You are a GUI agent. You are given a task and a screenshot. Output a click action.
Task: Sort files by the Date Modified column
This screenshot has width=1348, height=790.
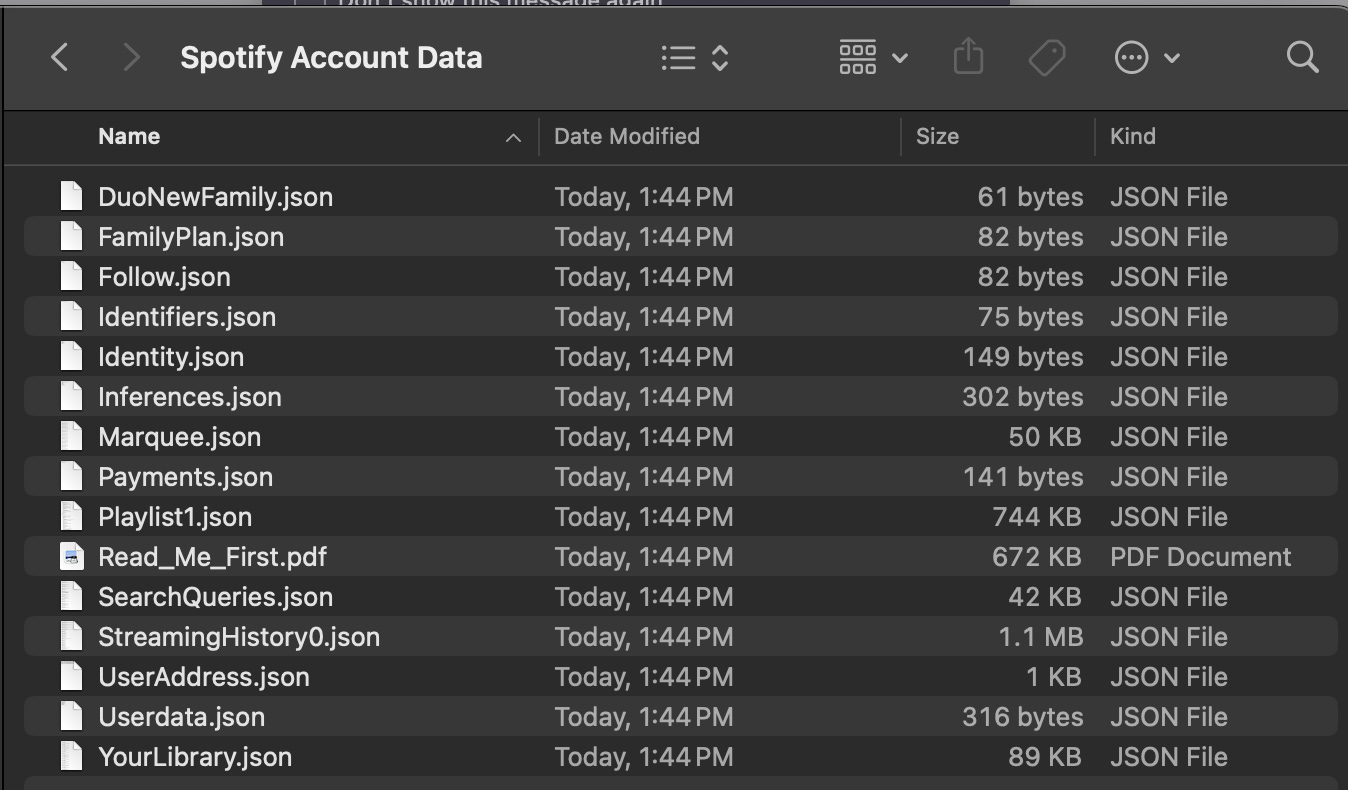click(627, 136)
